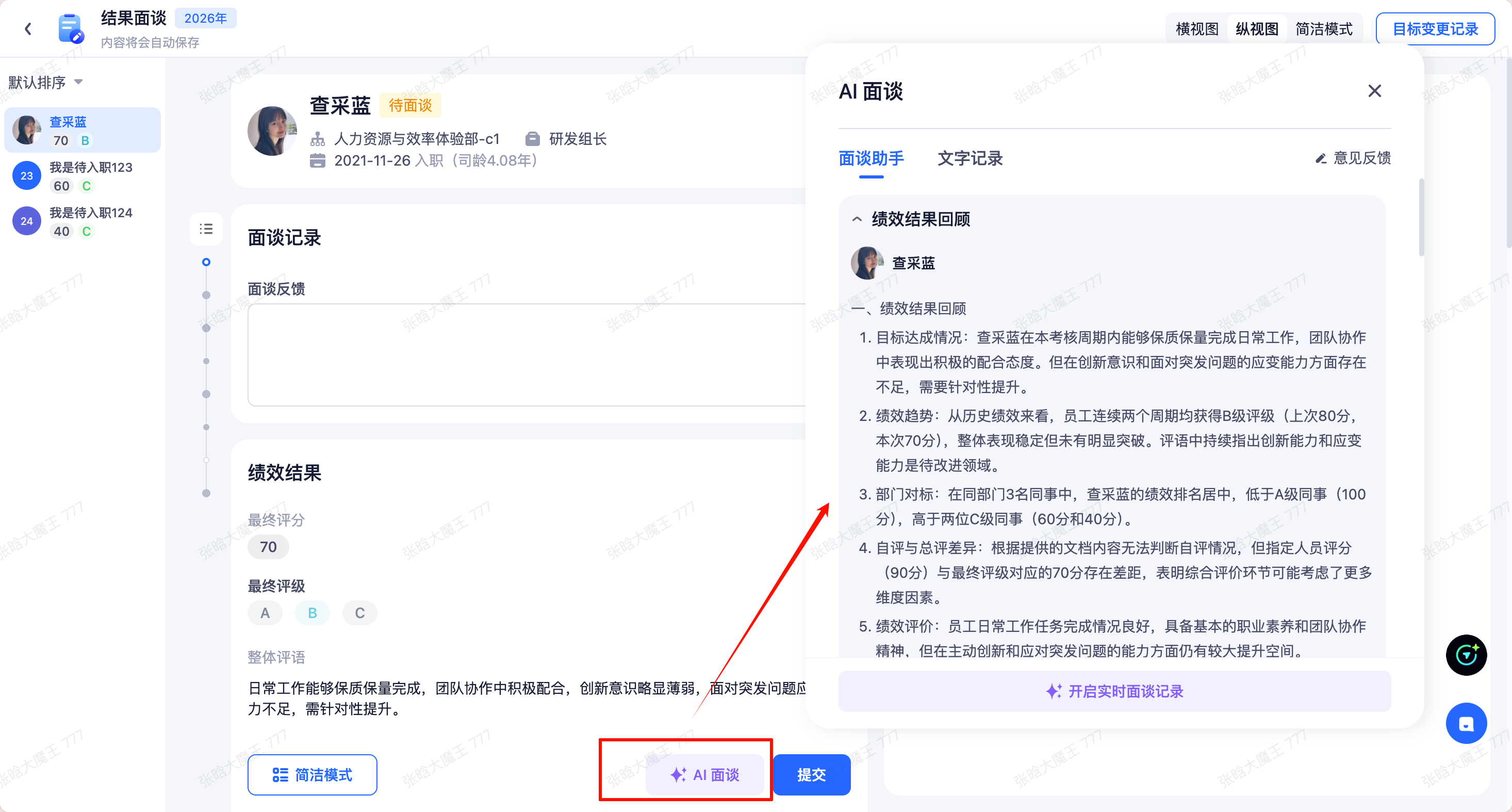Select the 面谈助手 tab

[871, 158]
